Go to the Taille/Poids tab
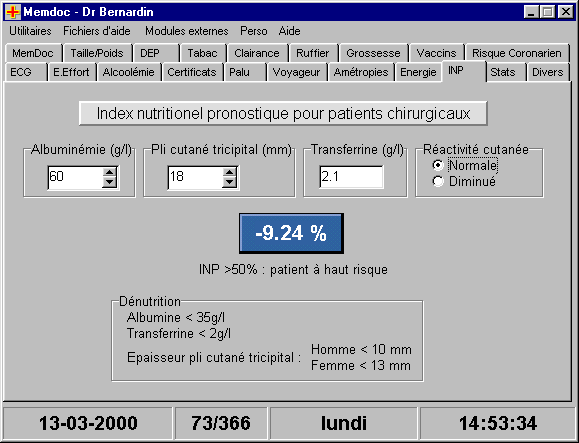Viewport: 579px width, 443px height. click(x=97, y=53)
